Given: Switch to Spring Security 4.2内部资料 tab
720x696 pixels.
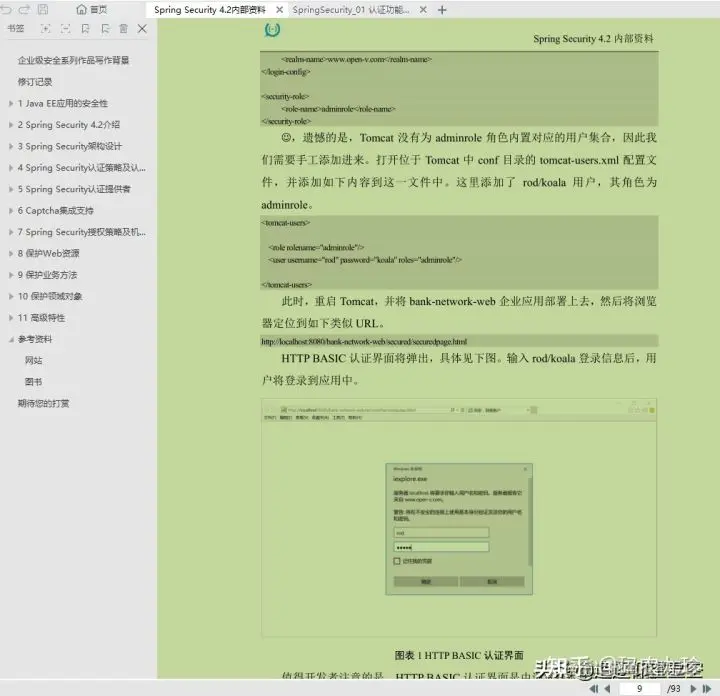Looking at the screenshot, I should point(210,10).
